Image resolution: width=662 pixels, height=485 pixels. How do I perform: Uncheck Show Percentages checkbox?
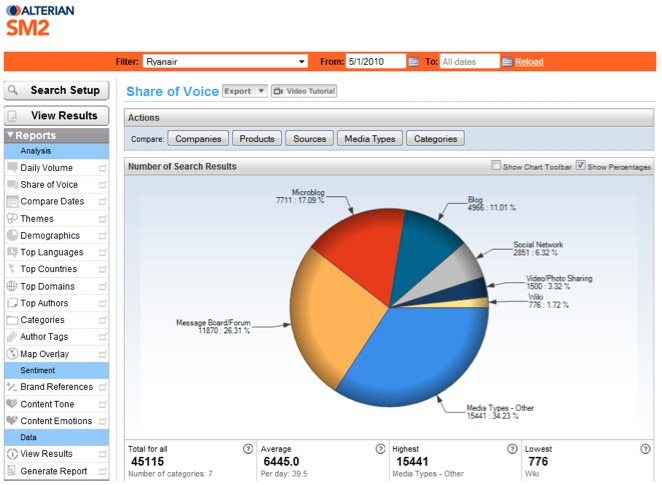coord(581,165)
